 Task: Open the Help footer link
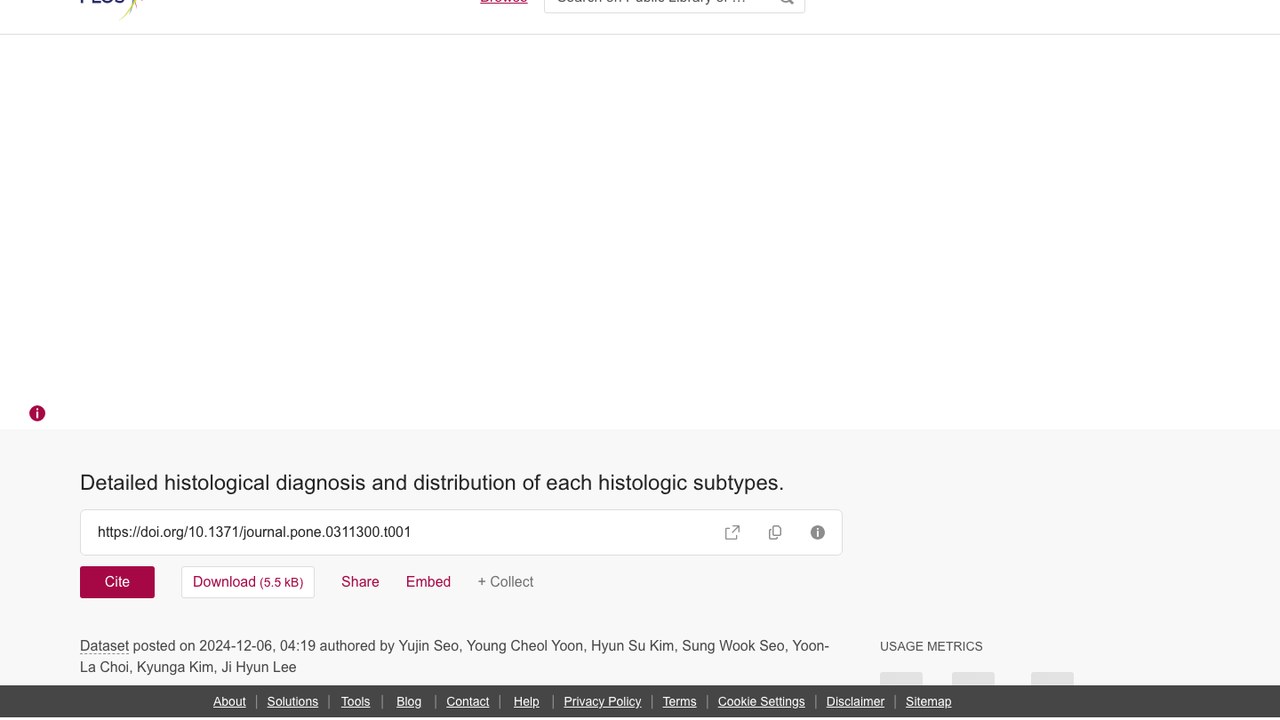pos(526,701)
